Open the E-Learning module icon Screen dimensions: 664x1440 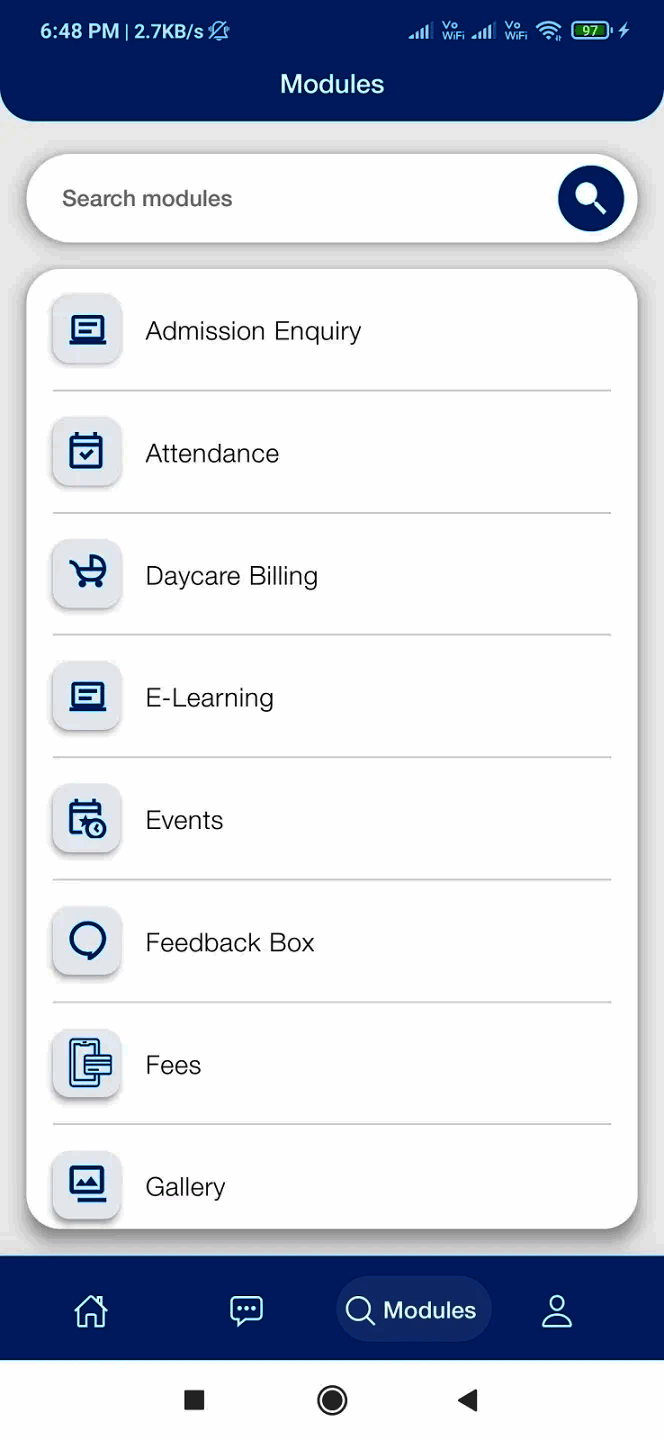click(86, 696)
